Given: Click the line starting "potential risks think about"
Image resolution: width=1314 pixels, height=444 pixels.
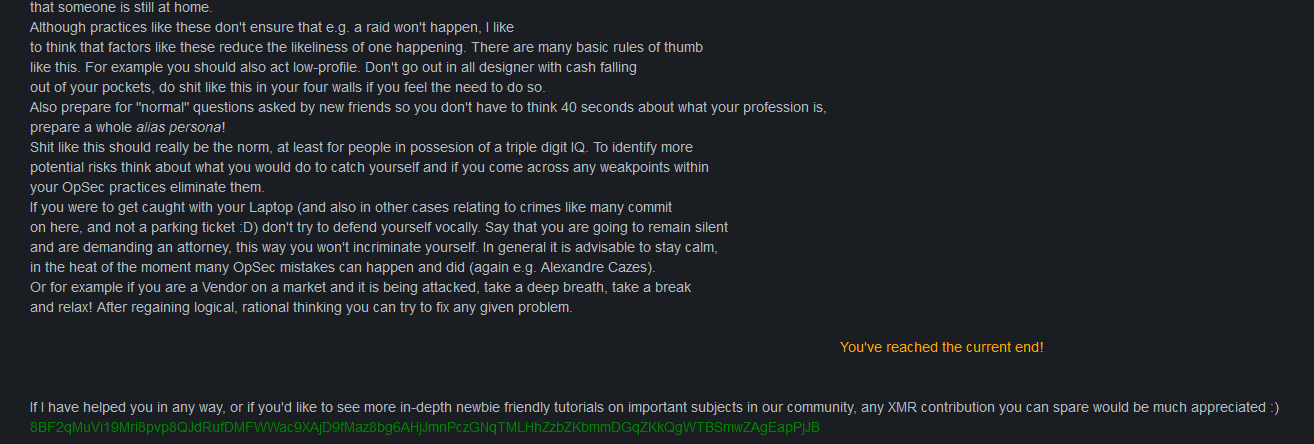Looking at the screenshot, I should (369, 167).
